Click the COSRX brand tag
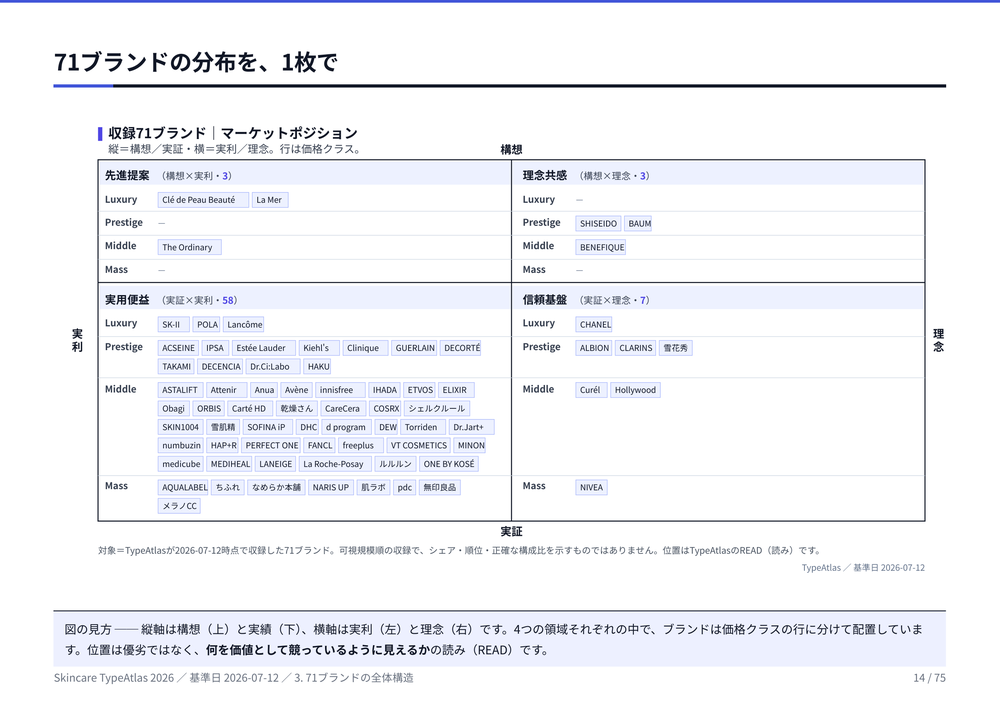The width and height of the screenshot is (1000, 707). pos(385,409)
